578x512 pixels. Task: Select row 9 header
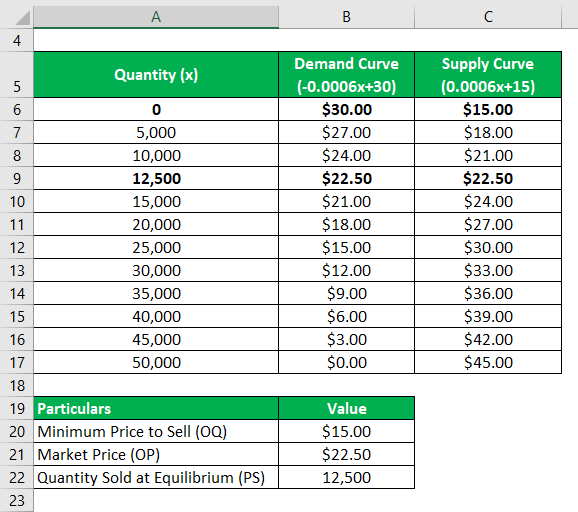point(17,178)
